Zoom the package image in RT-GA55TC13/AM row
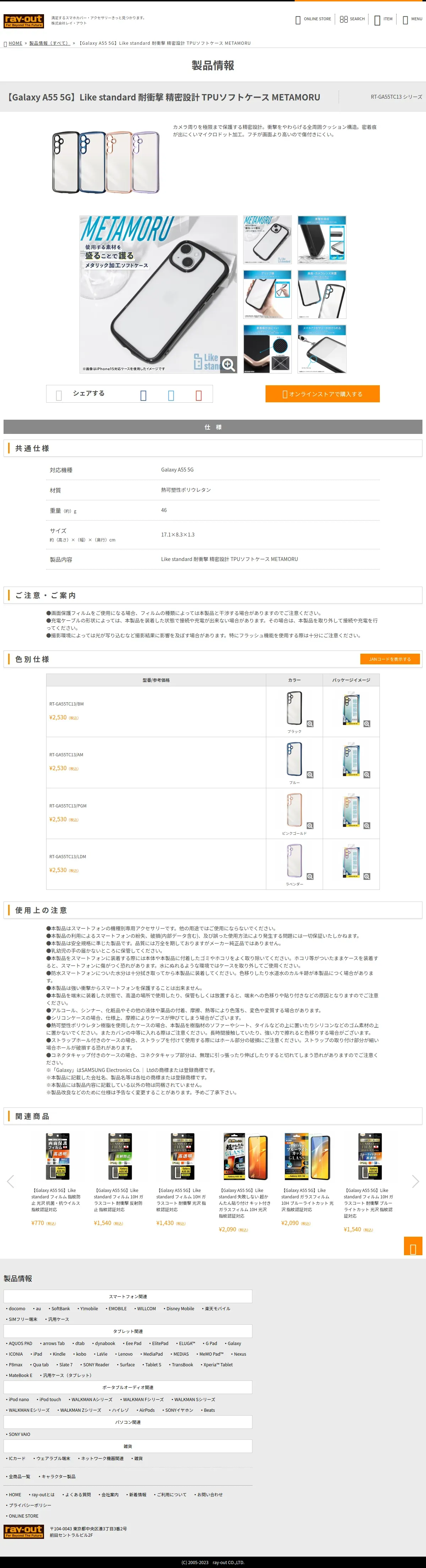Image resolution: width=426 pixels, height=1568 pixels. point(367,775)
